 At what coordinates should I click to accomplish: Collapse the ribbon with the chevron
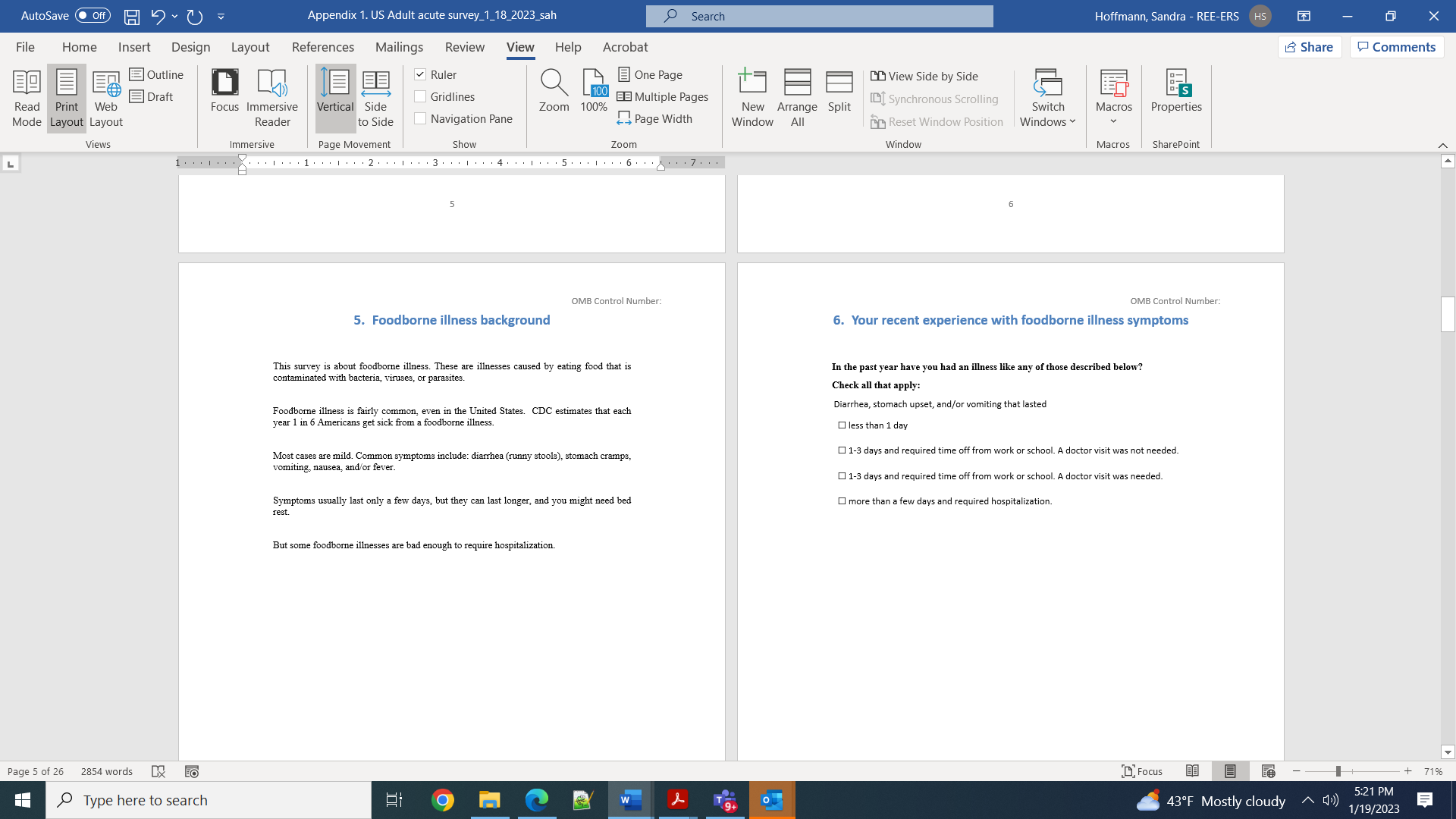(x=1442, y=145)
